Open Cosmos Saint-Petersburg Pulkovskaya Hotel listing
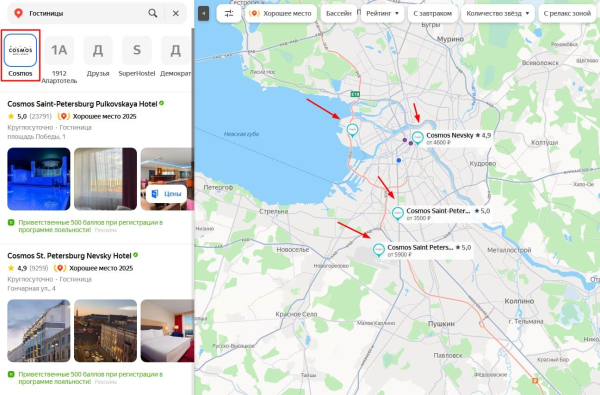600x395 pixels. pyautogui.click(x=82, y=104)
